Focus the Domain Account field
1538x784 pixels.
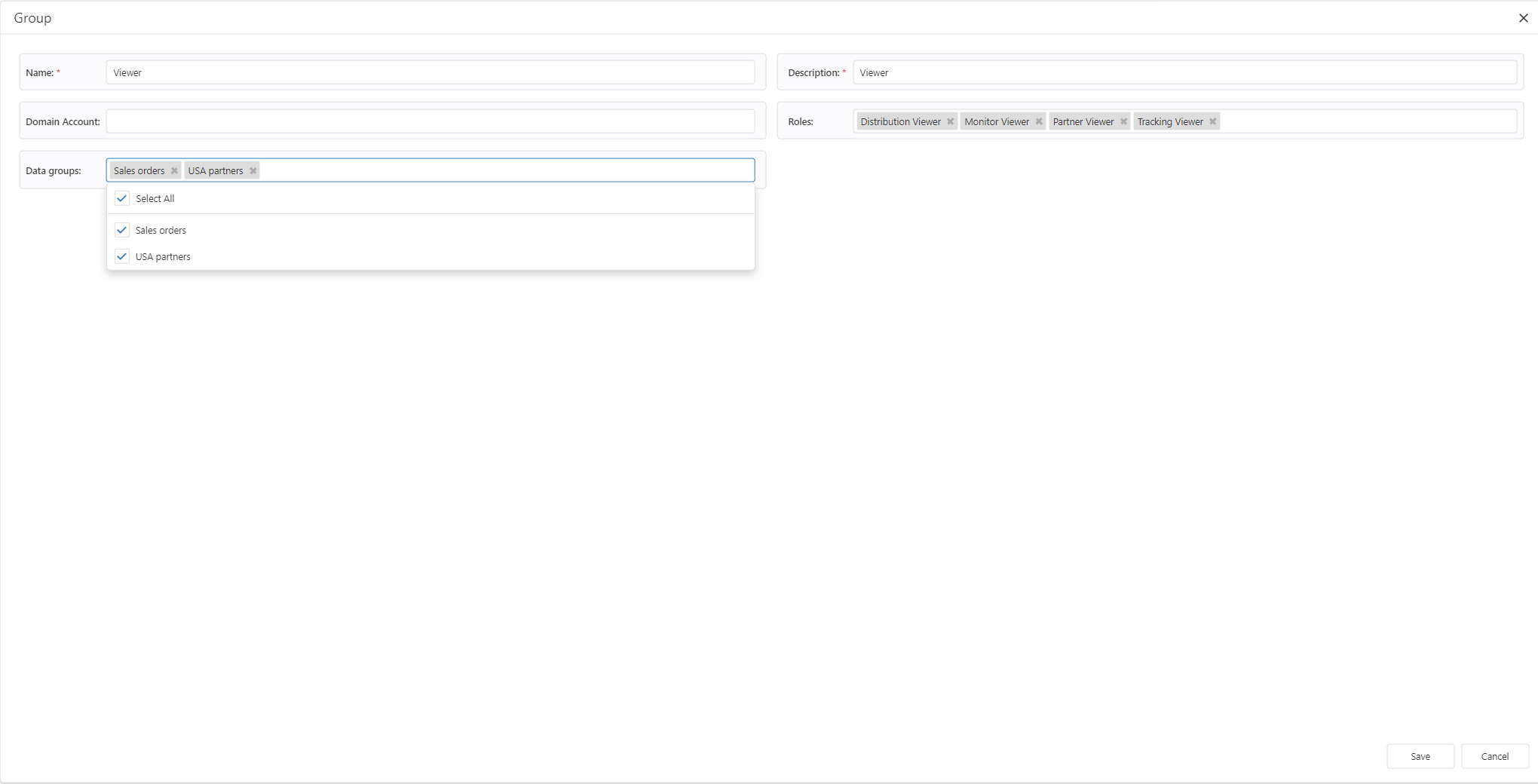point(430,122)
